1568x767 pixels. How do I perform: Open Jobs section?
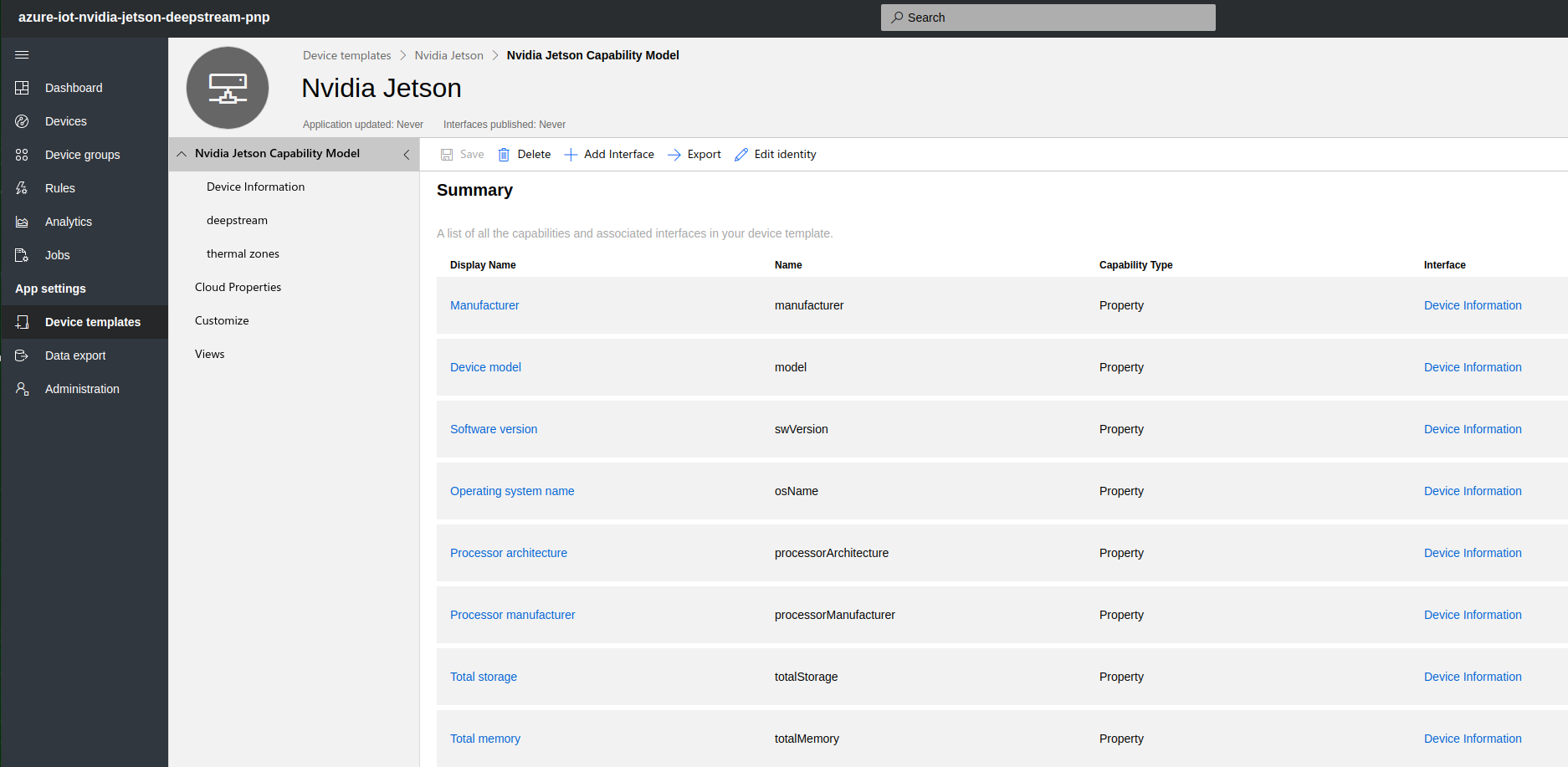tap(58, 255)
